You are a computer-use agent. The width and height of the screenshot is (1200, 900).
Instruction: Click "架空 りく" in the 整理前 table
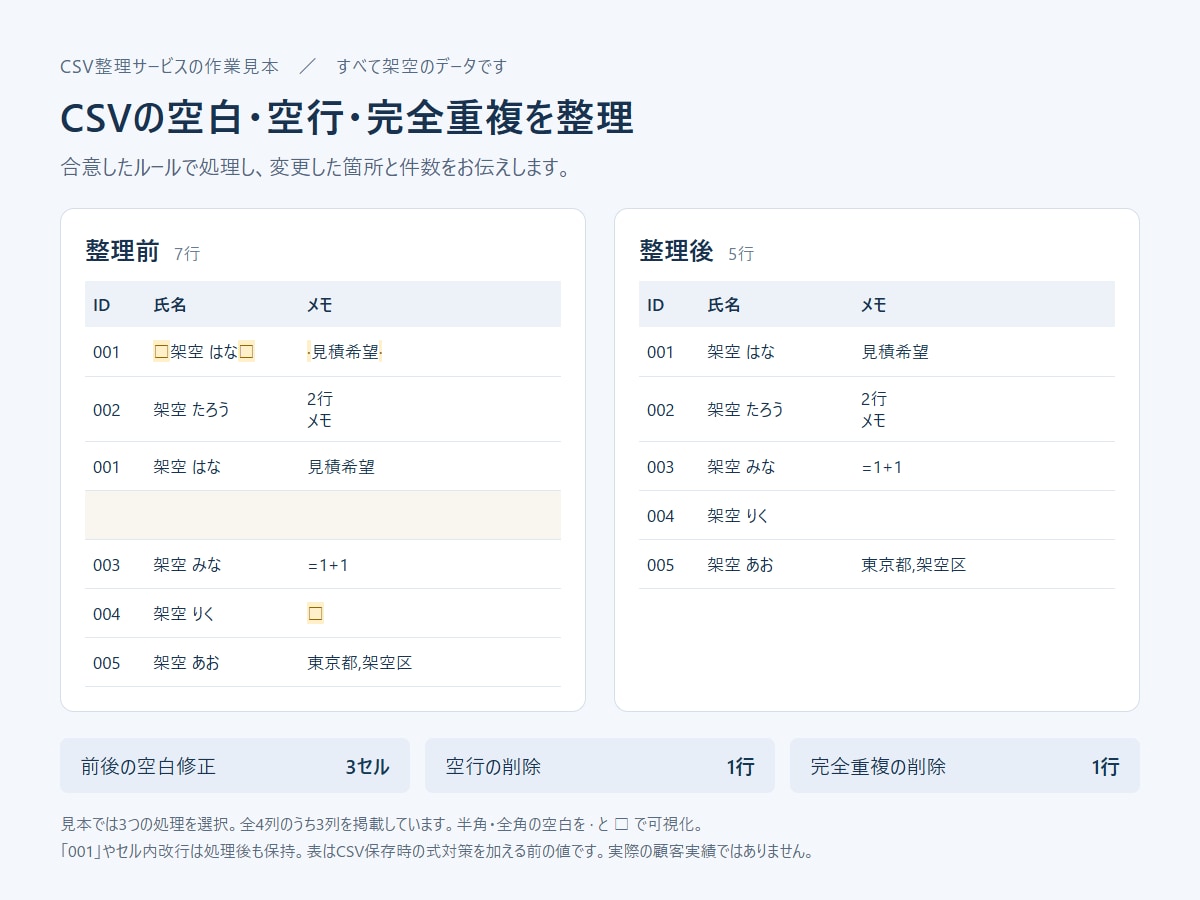[x=184, y=614]
